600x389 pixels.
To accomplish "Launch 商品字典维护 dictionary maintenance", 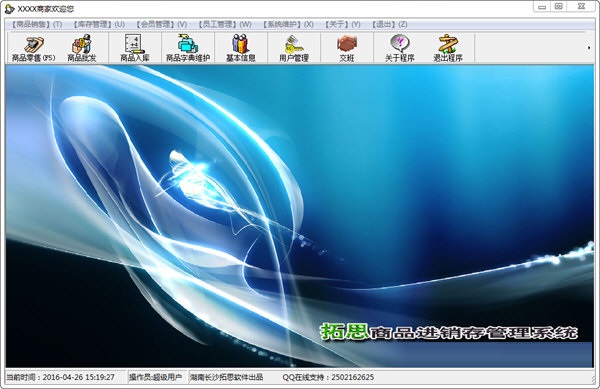I will point(188,48).
